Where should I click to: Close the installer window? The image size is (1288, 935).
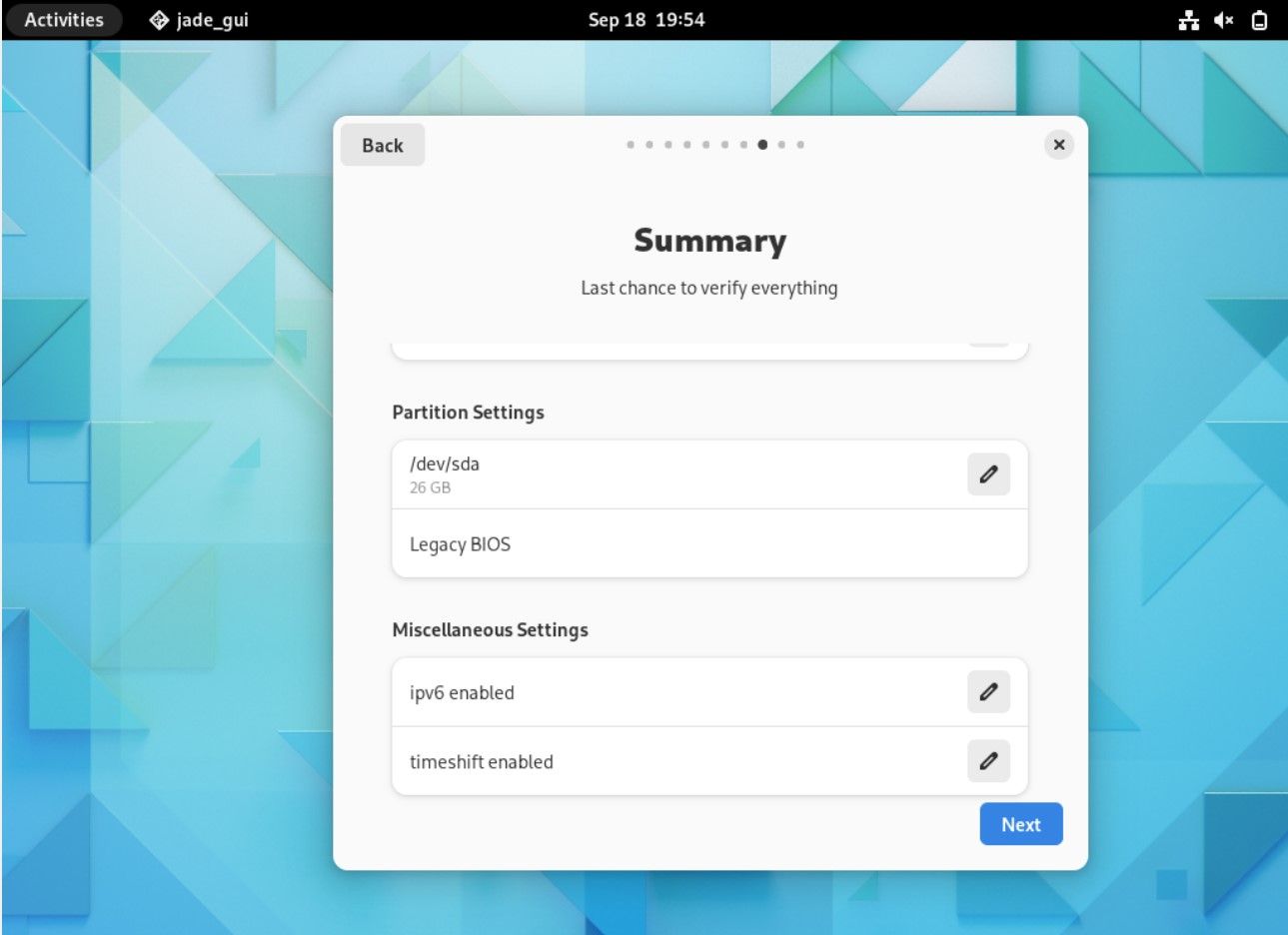(1059, 145)
